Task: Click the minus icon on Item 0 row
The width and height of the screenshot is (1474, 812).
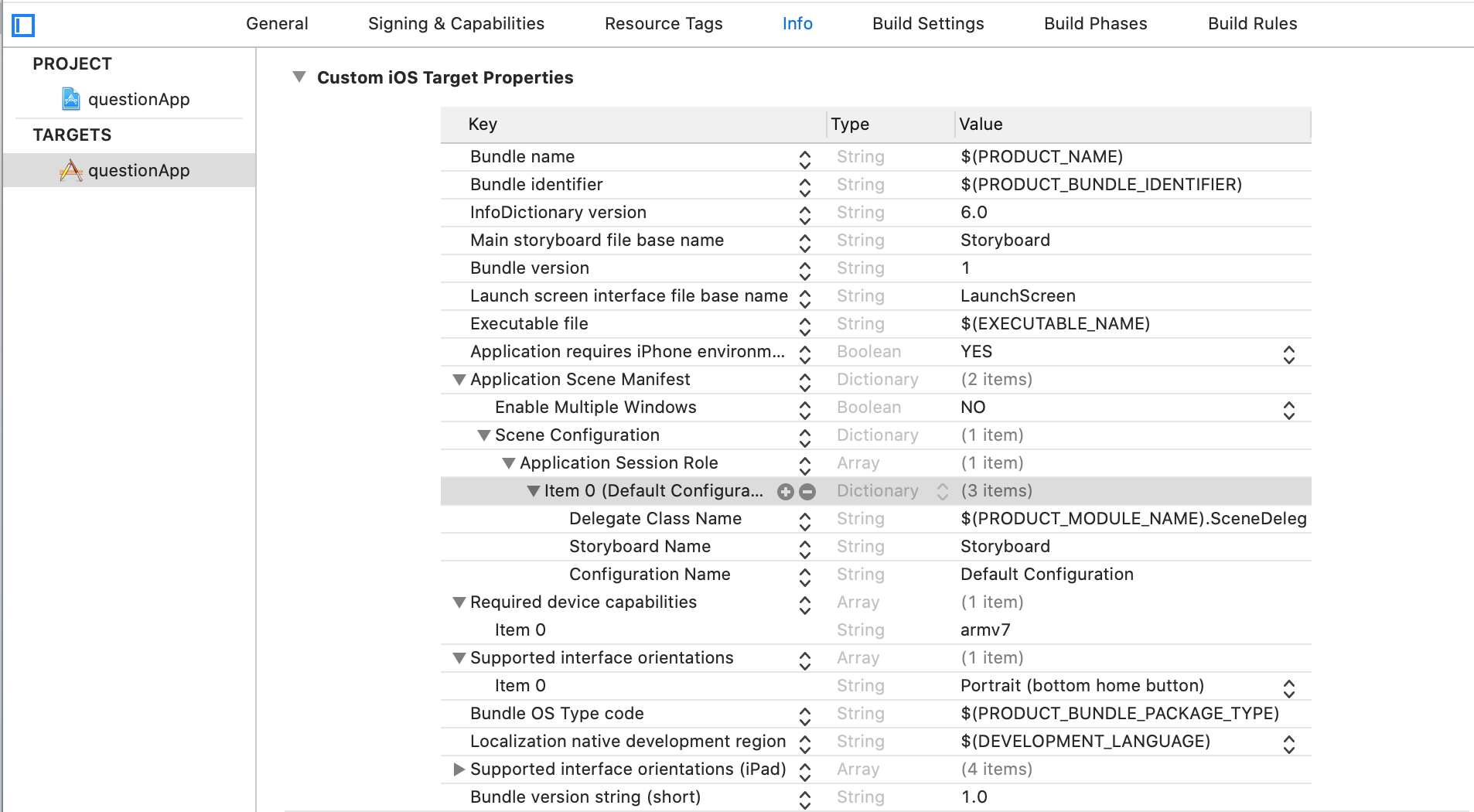Action: click(807, 492)
